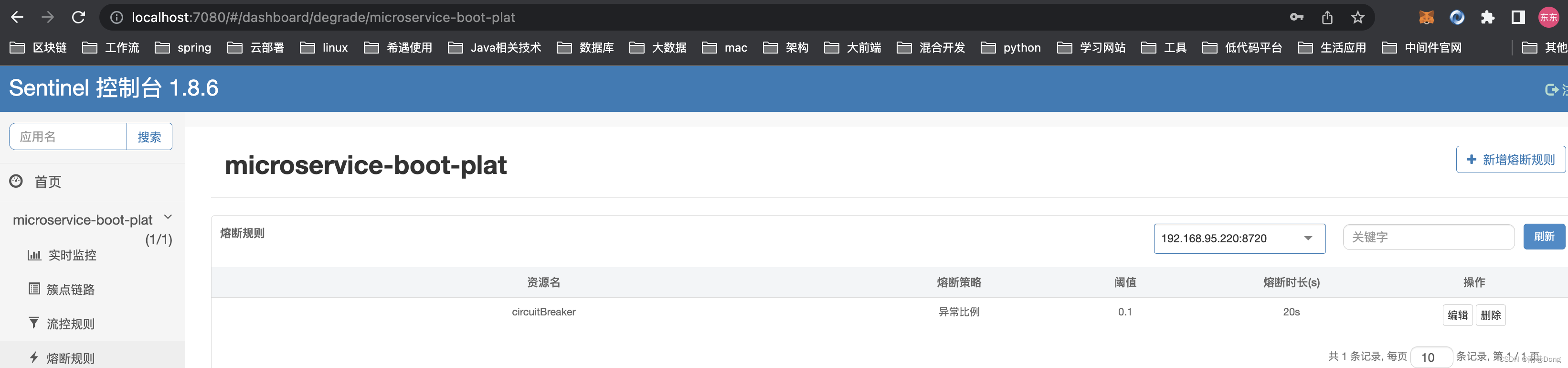Open the mac bookmark folder
Viewport: 1568px width, 368px height.
tap(724, 47)
